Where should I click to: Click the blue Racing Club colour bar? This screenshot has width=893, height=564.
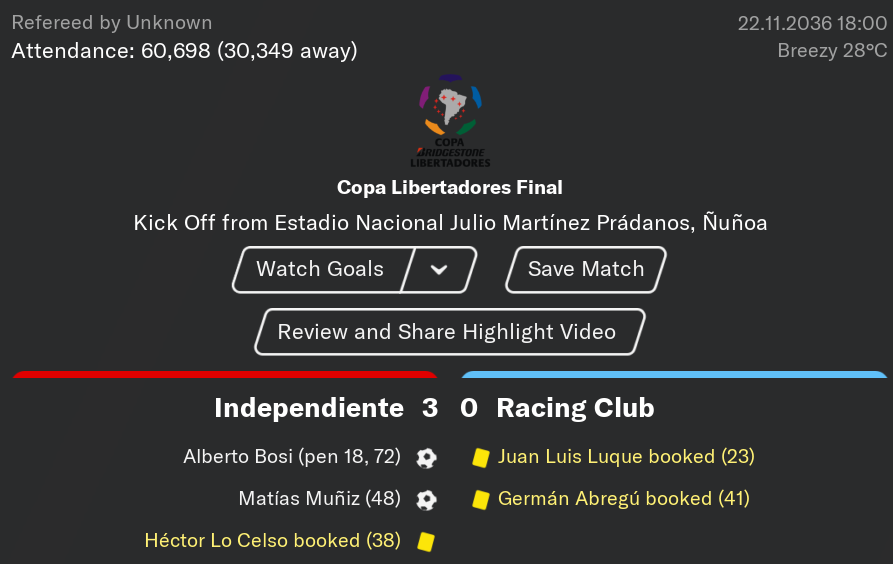click(674, 374)
